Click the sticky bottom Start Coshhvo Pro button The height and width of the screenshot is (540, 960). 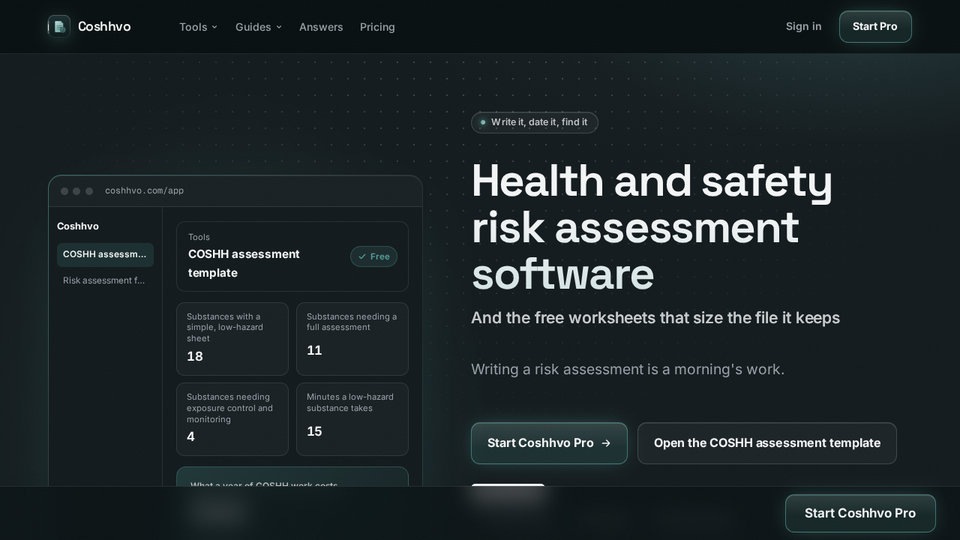pyautogui.click(x=860, y=513)
